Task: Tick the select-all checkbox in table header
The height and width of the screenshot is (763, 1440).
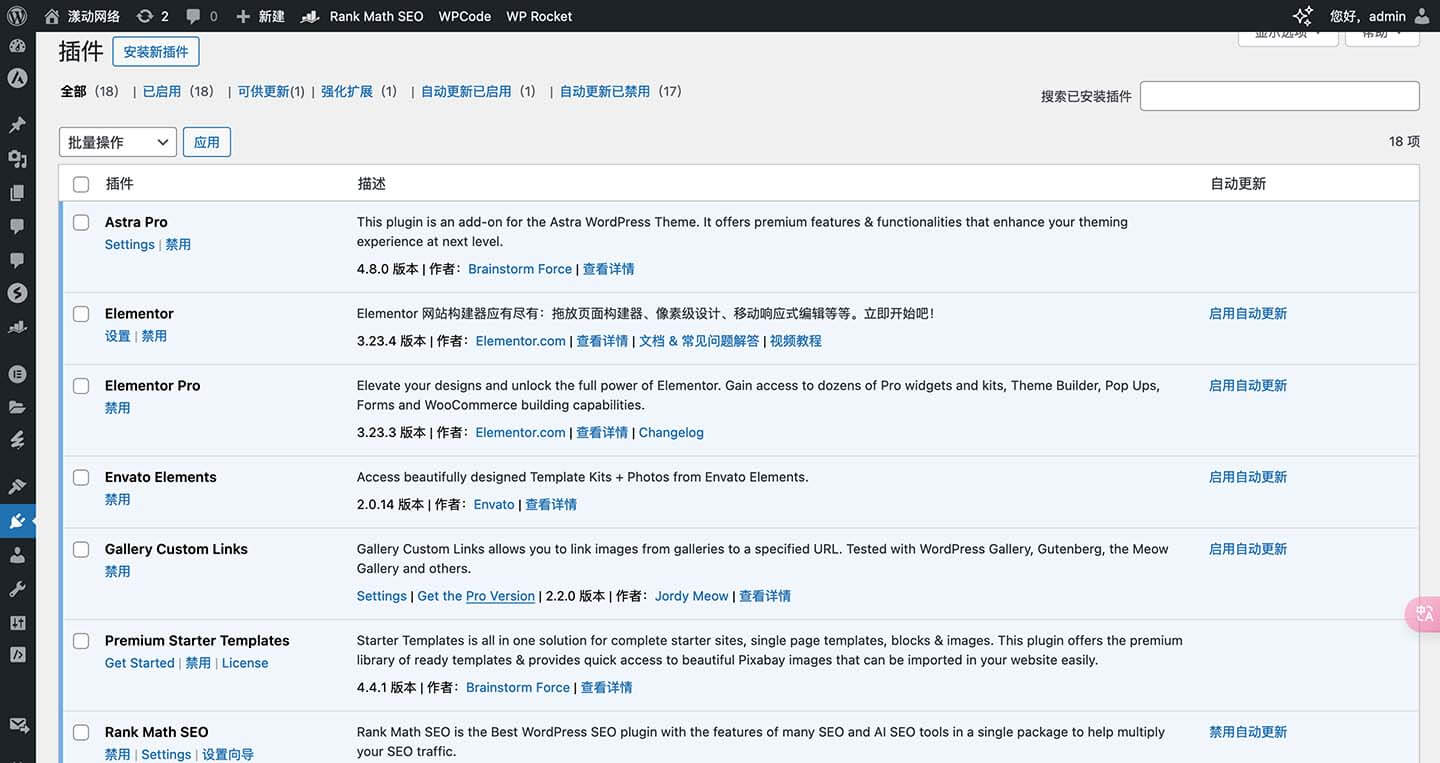Action: pyautogui.click(x=81, y=184)
